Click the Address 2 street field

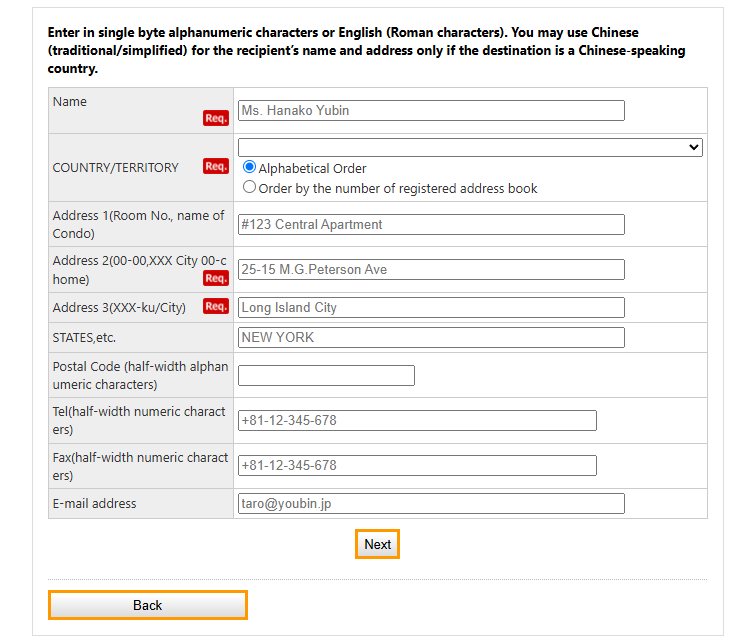(431, 270)
